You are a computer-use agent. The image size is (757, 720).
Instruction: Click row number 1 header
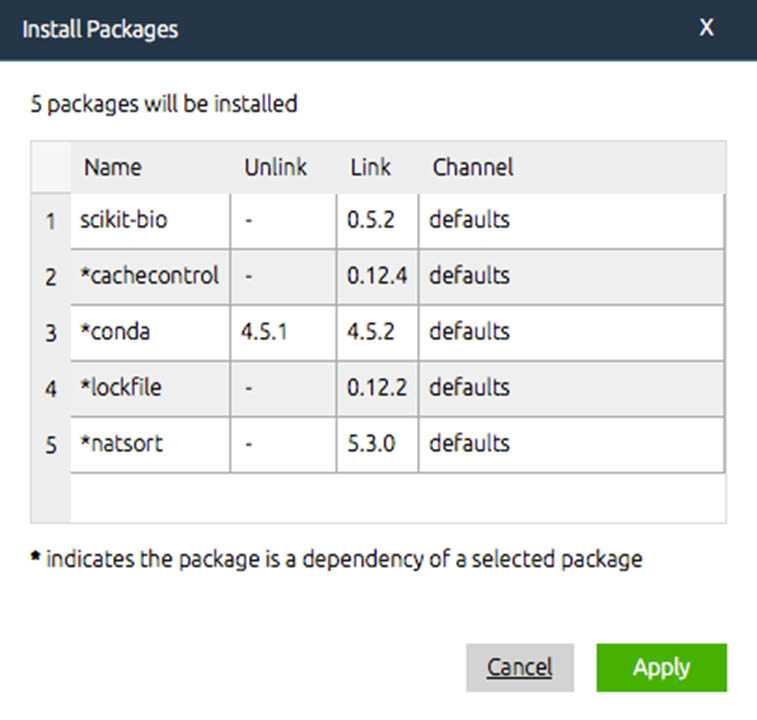pos(51,222)
